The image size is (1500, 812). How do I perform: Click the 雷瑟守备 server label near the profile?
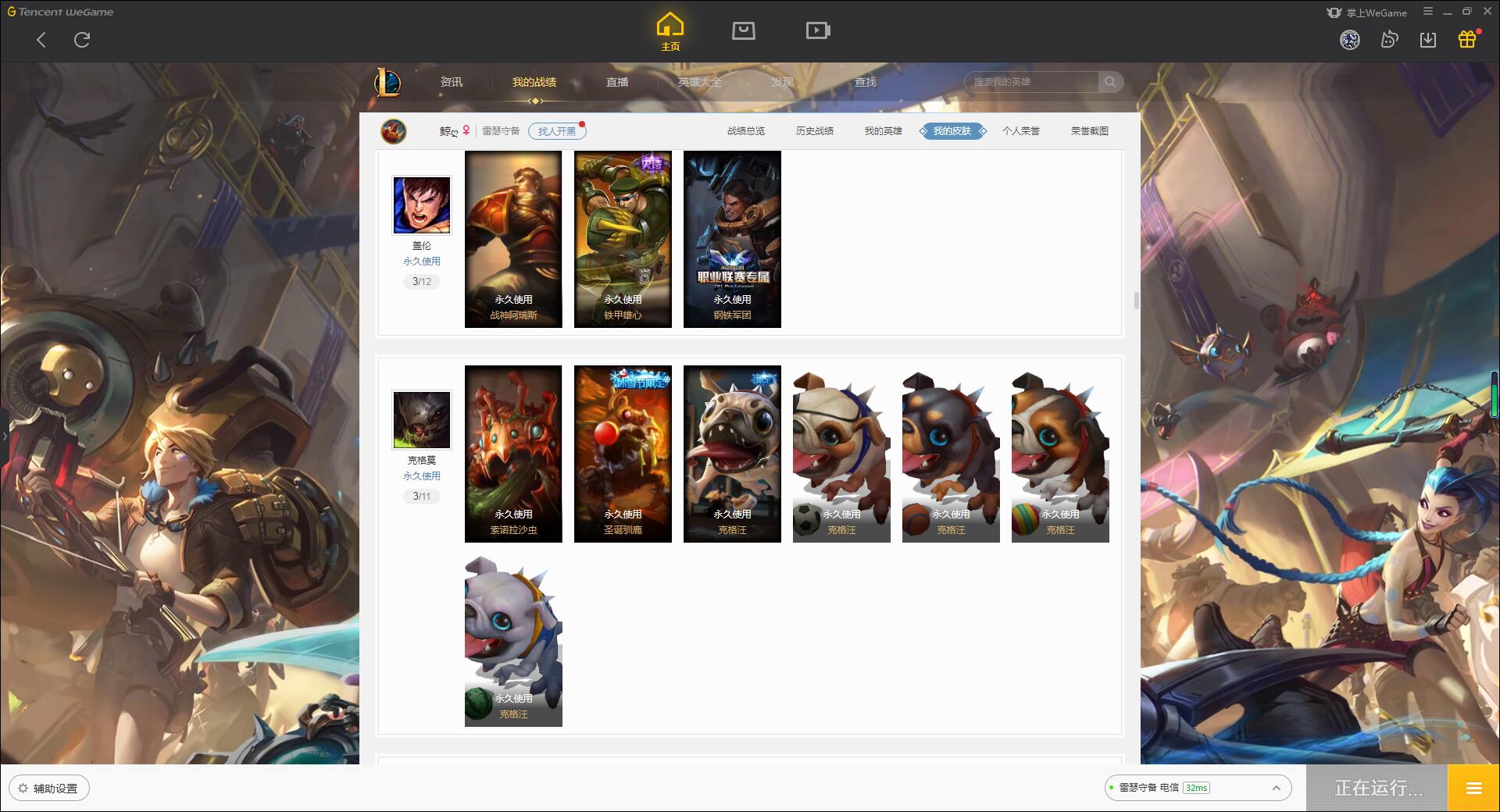[x=501, y=131]
